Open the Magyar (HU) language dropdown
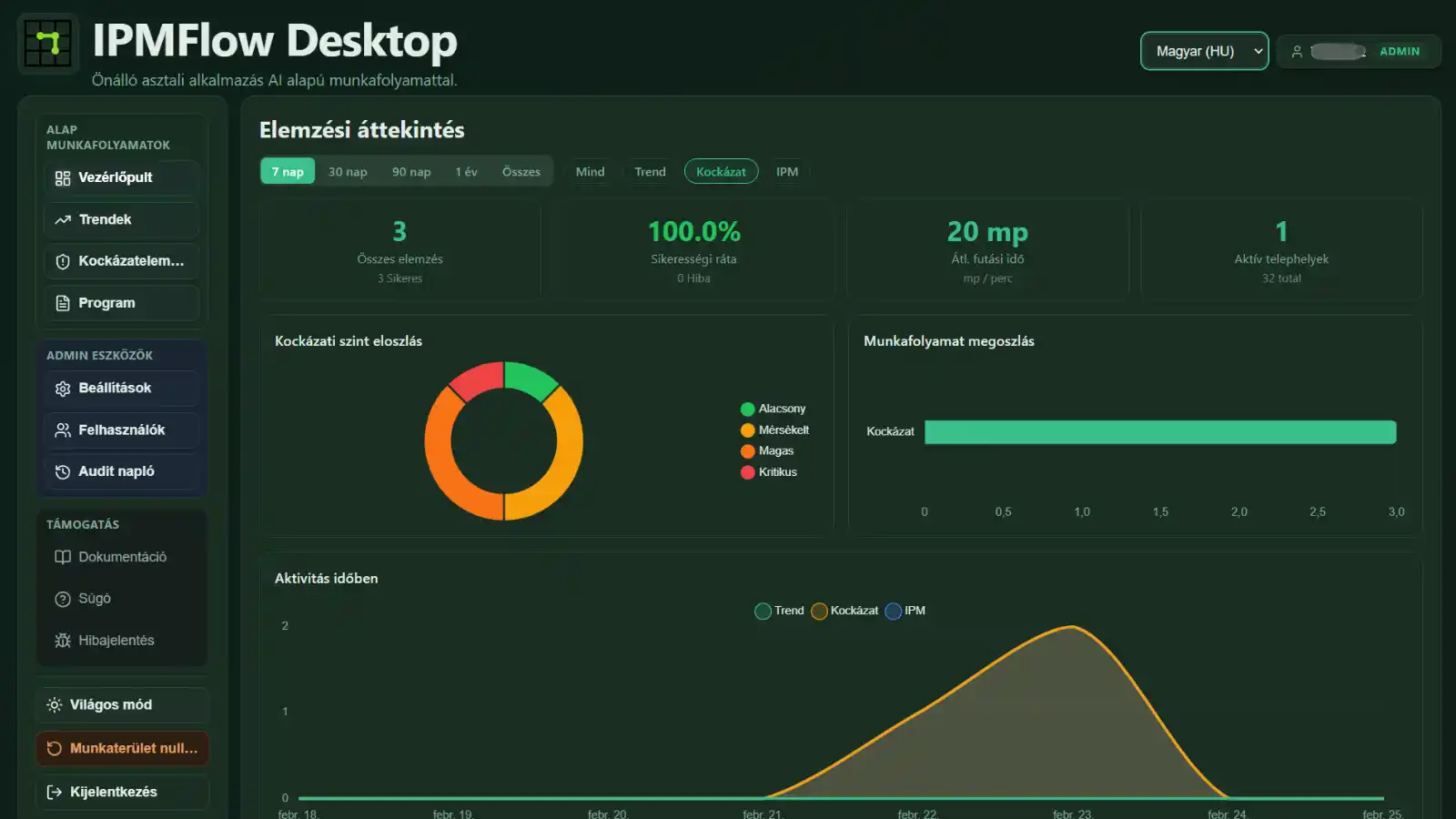Viewport: 1456px width, 819px height. 1204,51
